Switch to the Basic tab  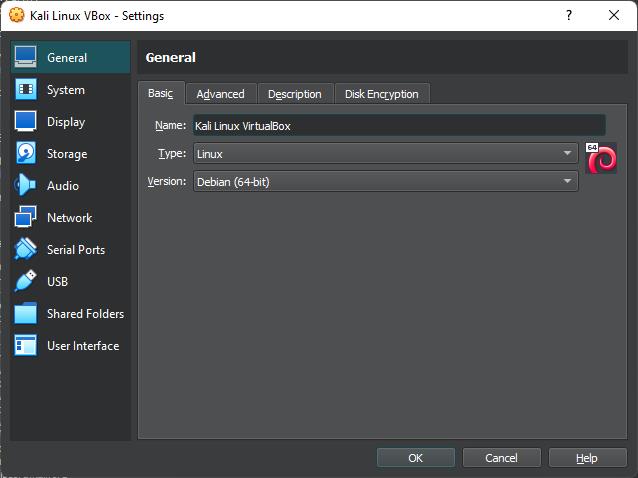pyautogui.click(x=161, y=93)
